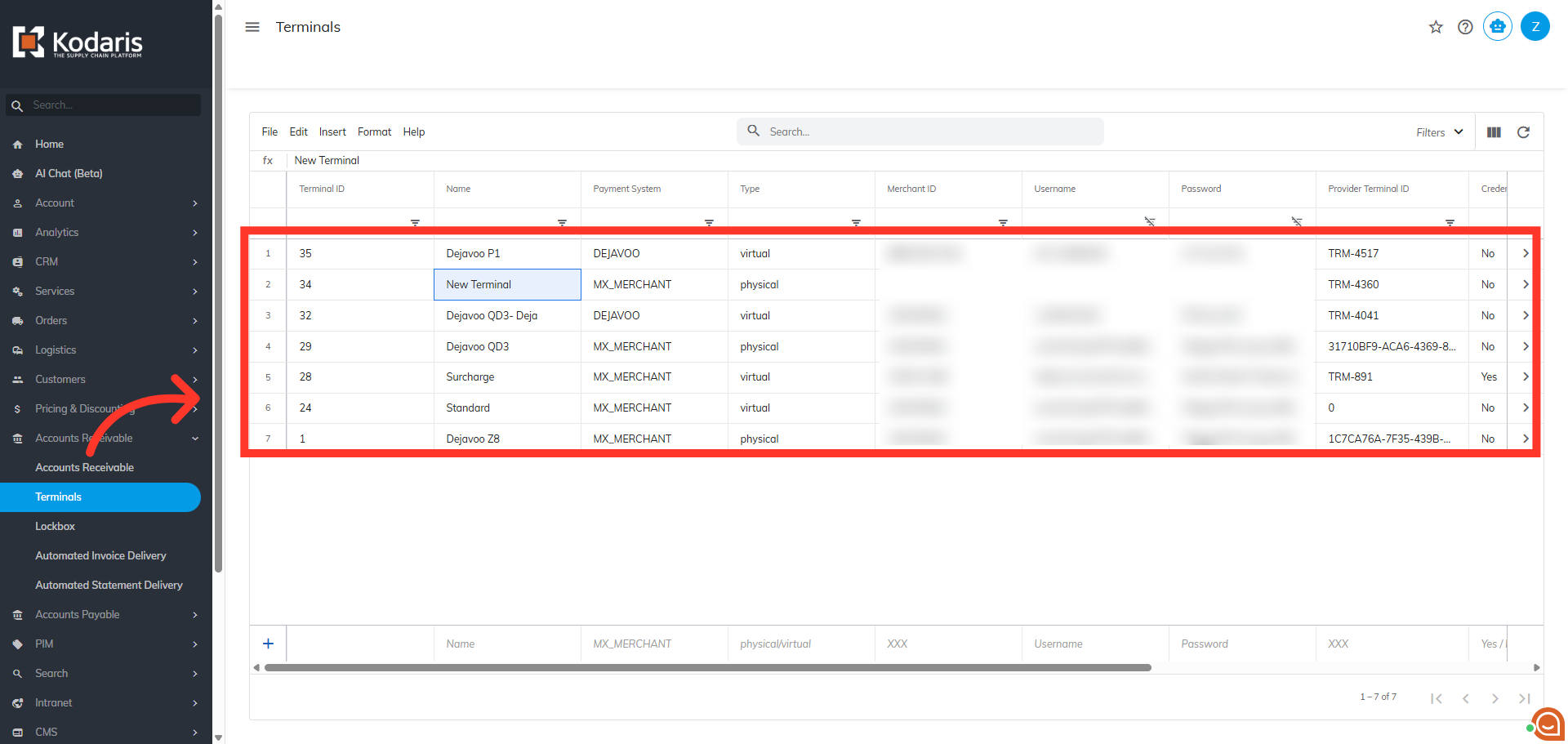Filter the Payment System column

(709, 222)
